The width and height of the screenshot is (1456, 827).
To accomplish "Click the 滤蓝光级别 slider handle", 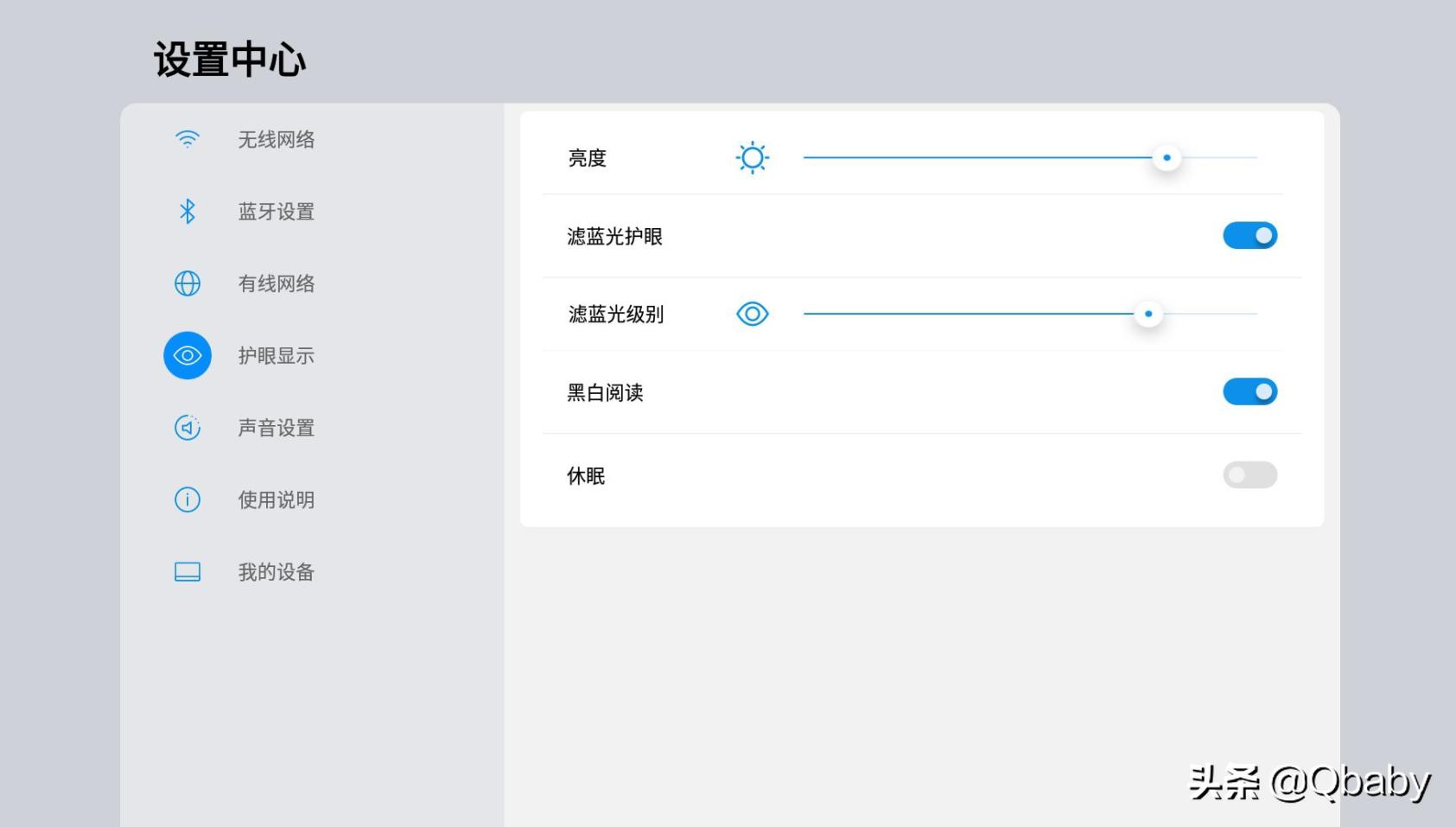I will coord(1148,314).
